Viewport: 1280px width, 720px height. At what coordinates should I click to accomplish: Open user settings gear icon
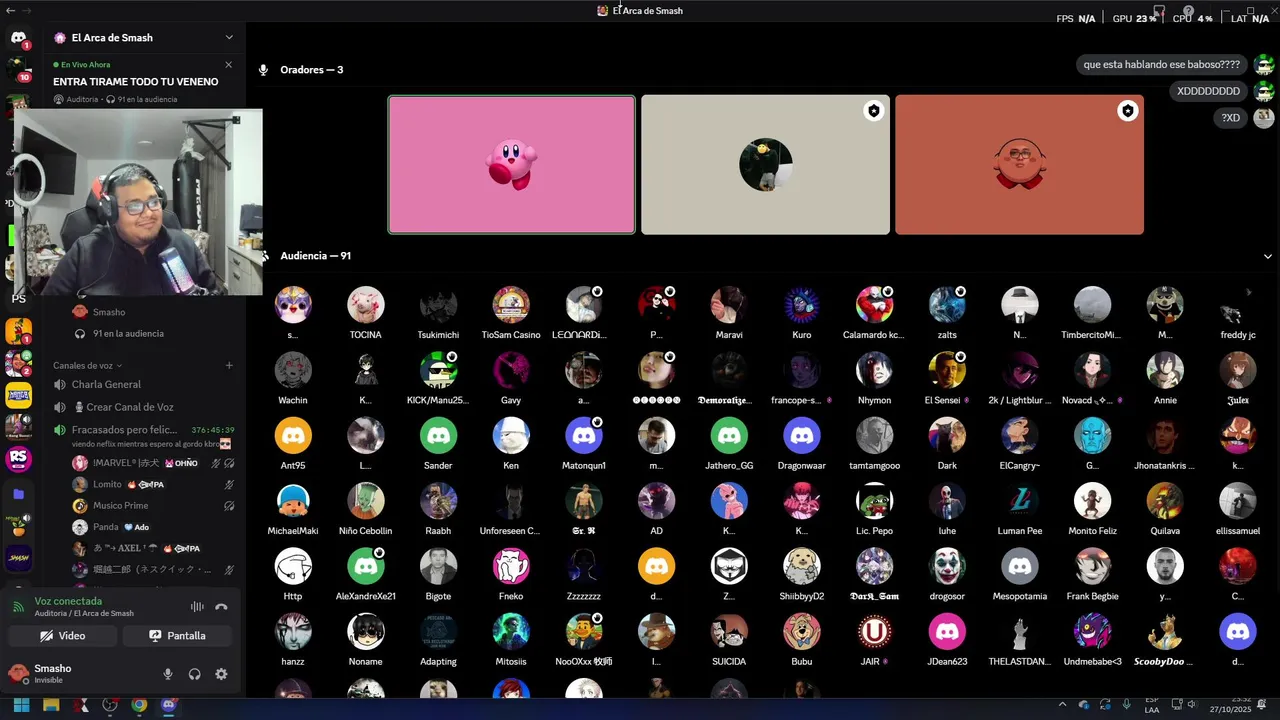click(x=221, y=674)
